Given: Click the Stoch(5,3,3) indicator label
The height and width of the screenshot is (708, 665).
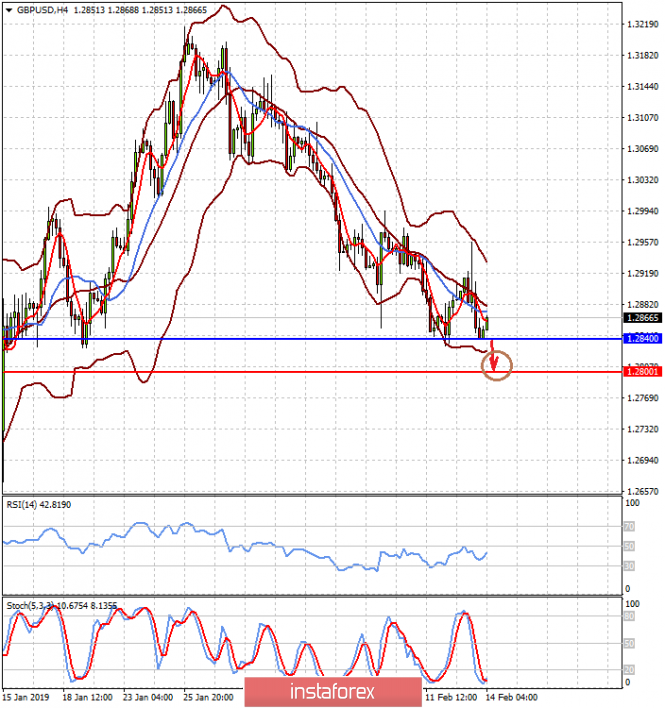Looking at the screenshot, I should pyautogui.click(x=31, y=606).
